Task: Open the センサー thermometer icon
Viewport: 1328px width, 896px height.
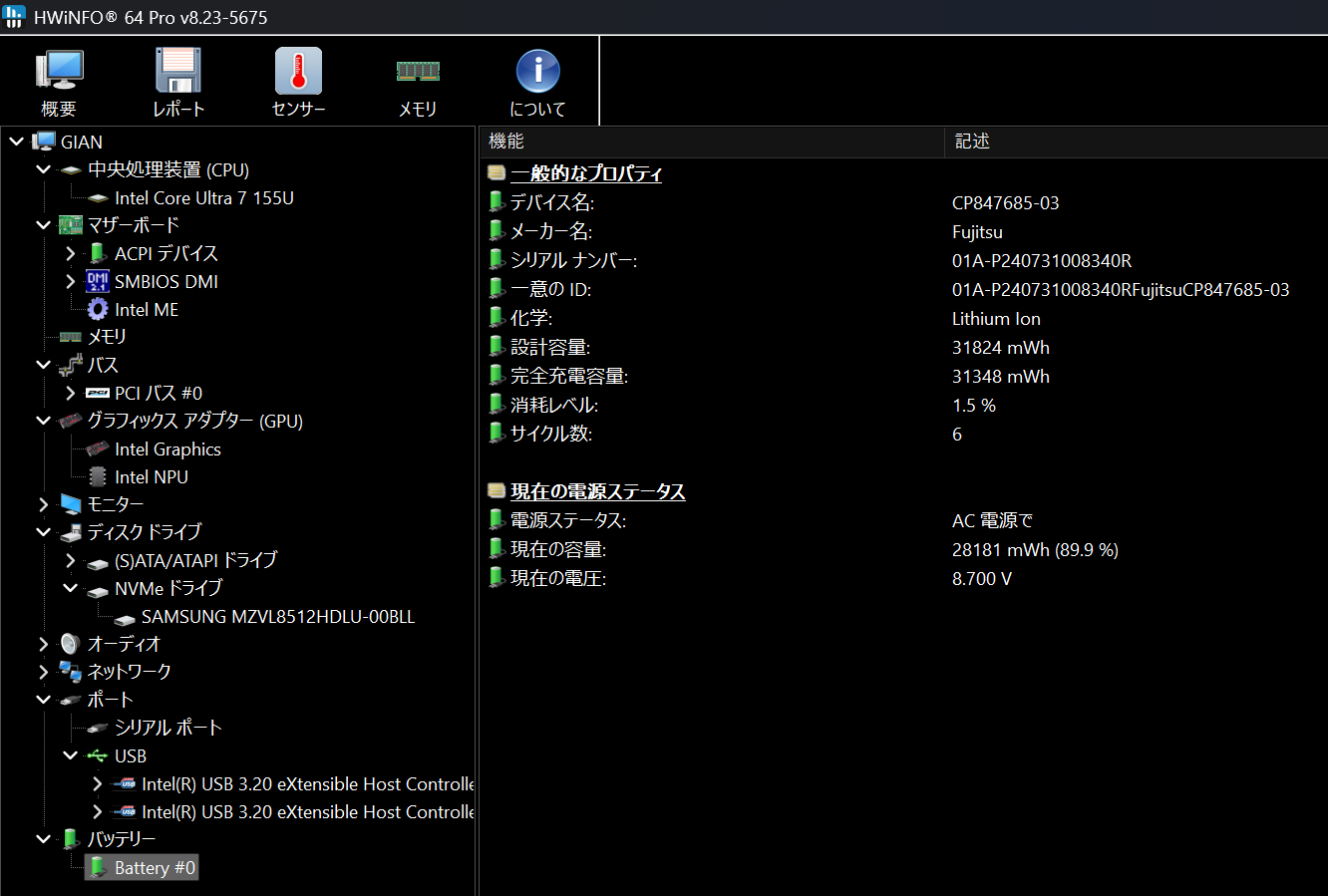Action: pyautogui.click(x=298, y=72)
